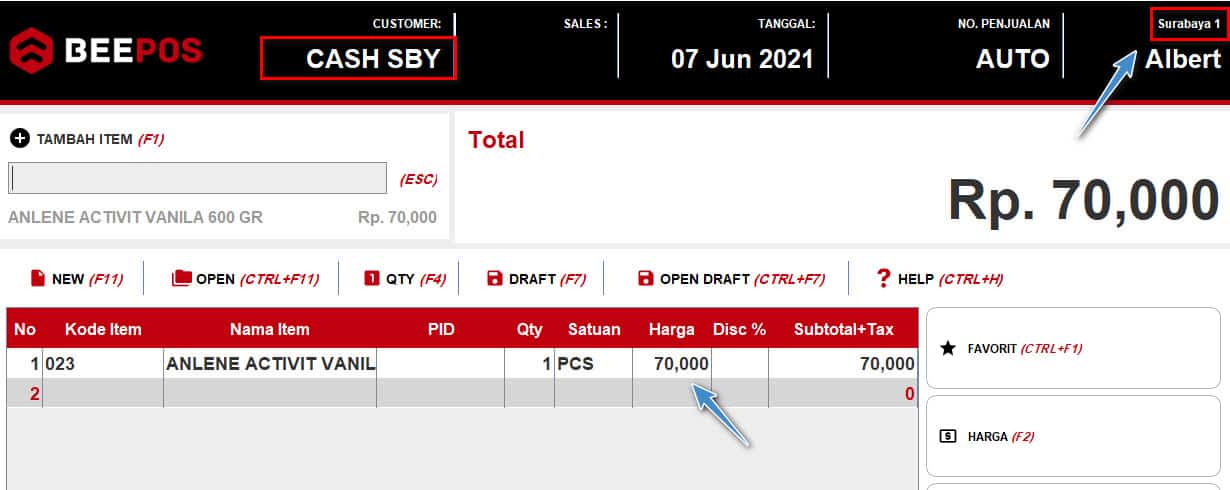Image resolution: width=1230 pixels, height=490 pixels.
Task: Click the Harga dollar icon
Action: point(948,436)
